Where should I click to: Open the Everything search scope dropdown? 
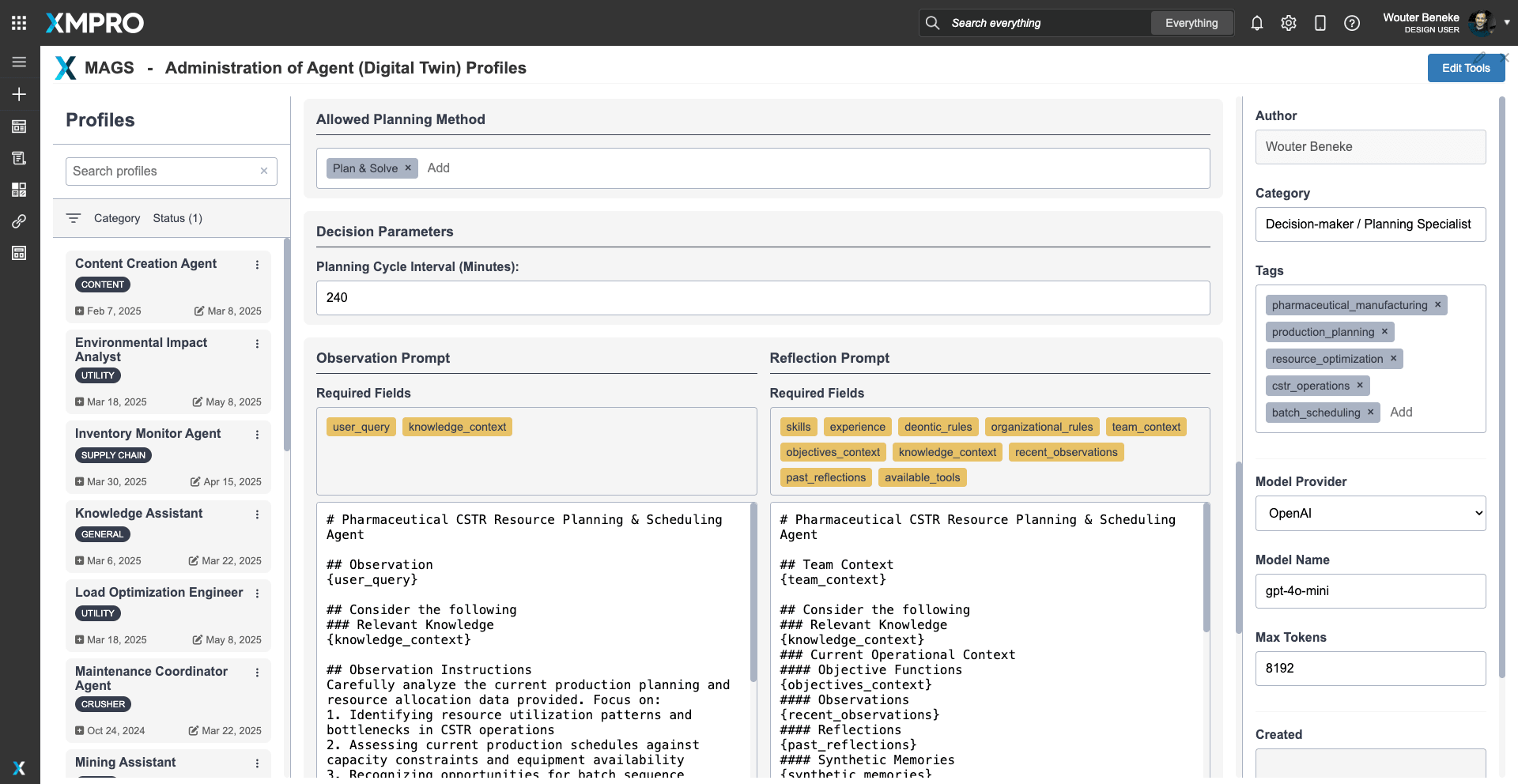click(x=1191, y=23)
